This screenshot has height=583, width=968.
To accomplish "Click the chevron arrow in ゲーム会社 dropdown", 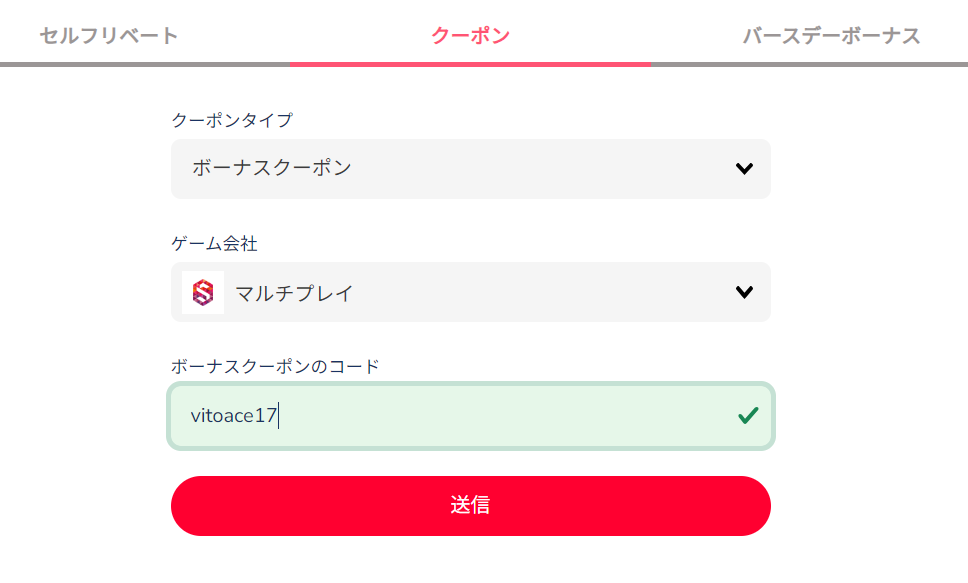I will [x=744, y=292].
